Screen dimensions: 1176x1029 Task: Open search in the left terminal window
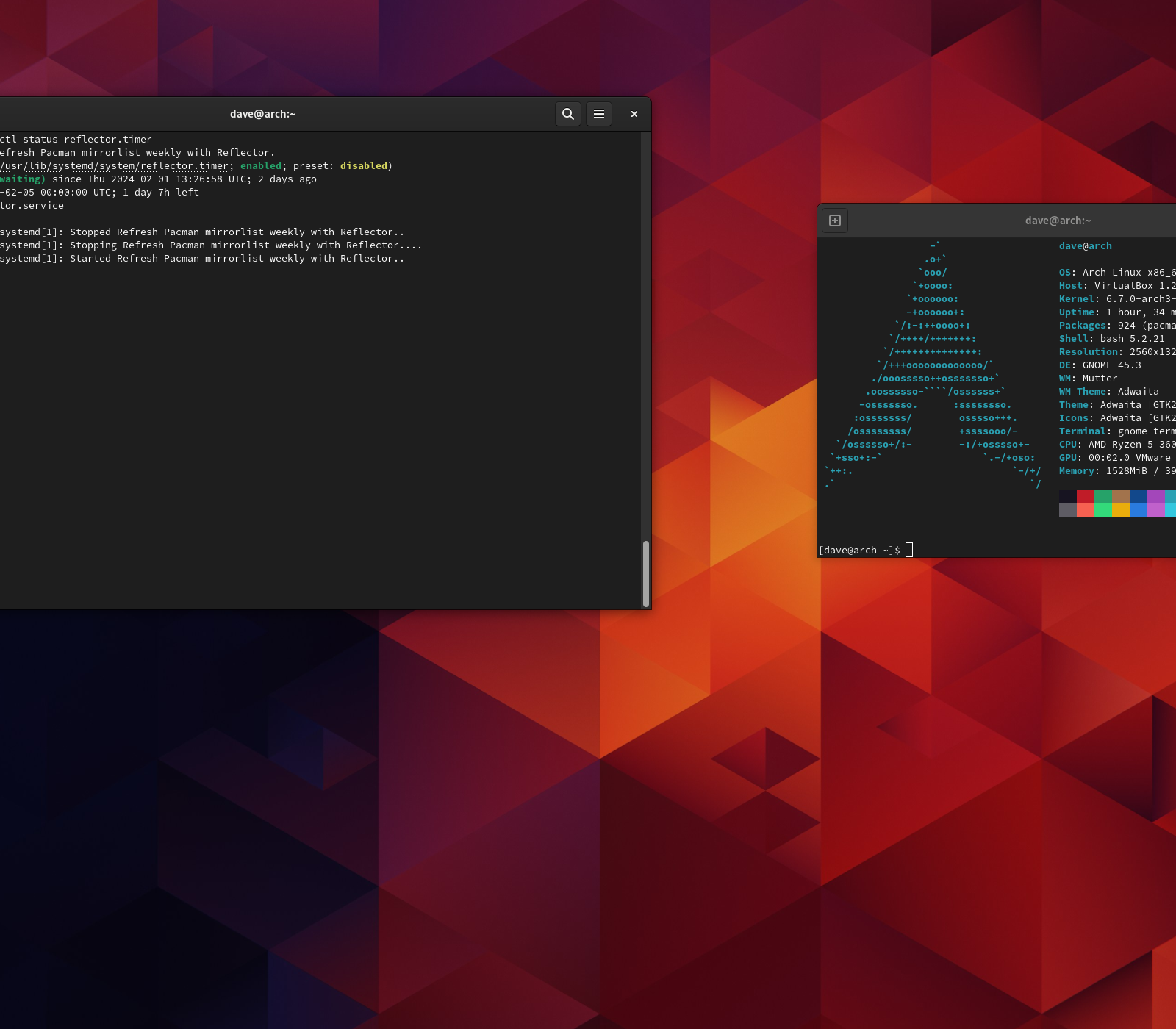point(568,114)
